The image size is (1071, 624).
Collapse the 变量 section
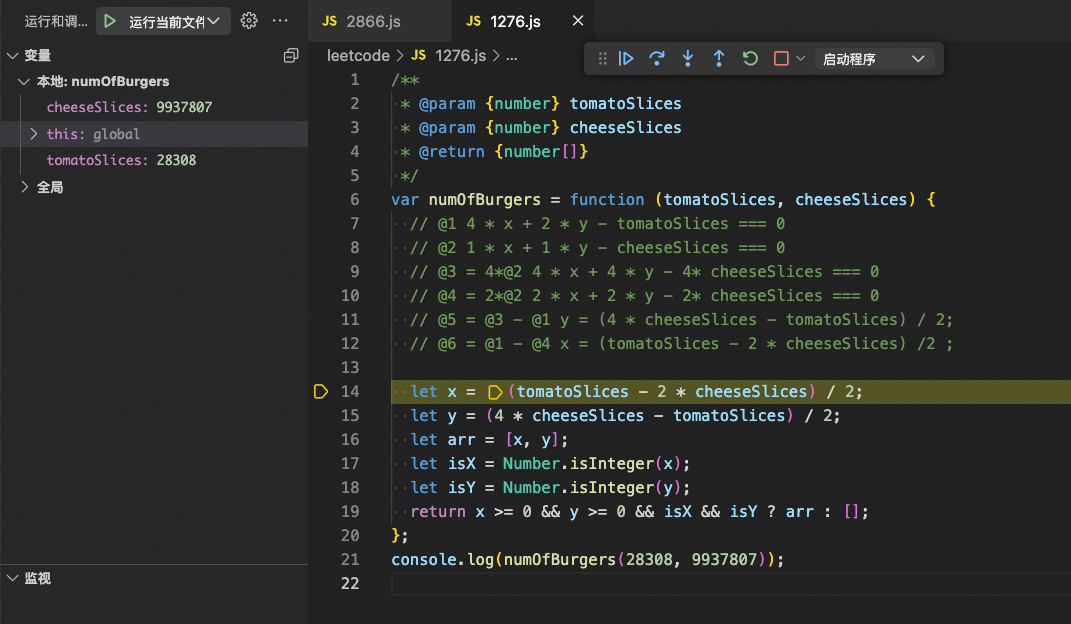coord(12,55)
